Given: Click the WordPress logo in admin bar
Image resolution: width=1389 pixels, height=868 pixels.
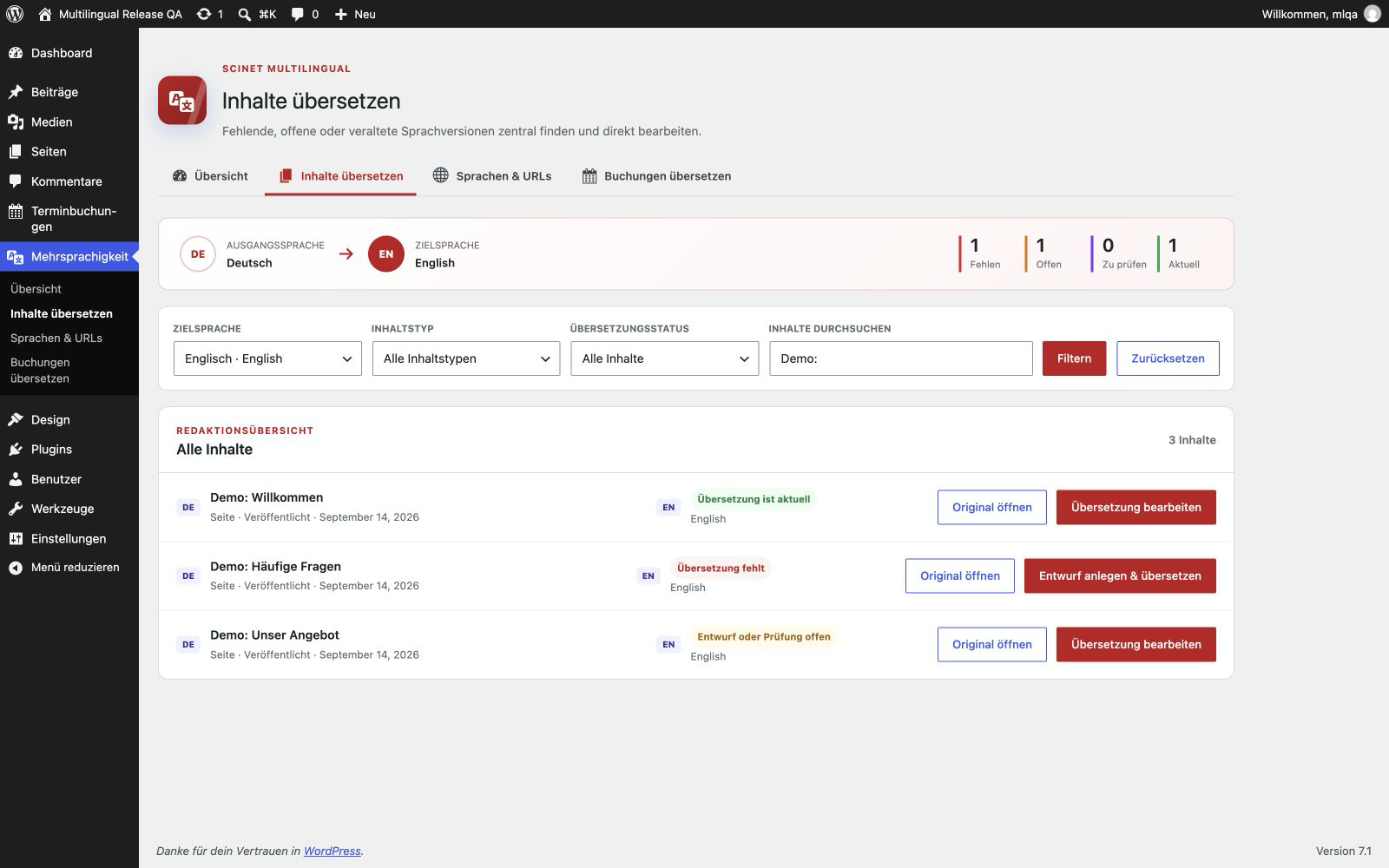Looking at the screenshot, I should [x=15, y=14].
